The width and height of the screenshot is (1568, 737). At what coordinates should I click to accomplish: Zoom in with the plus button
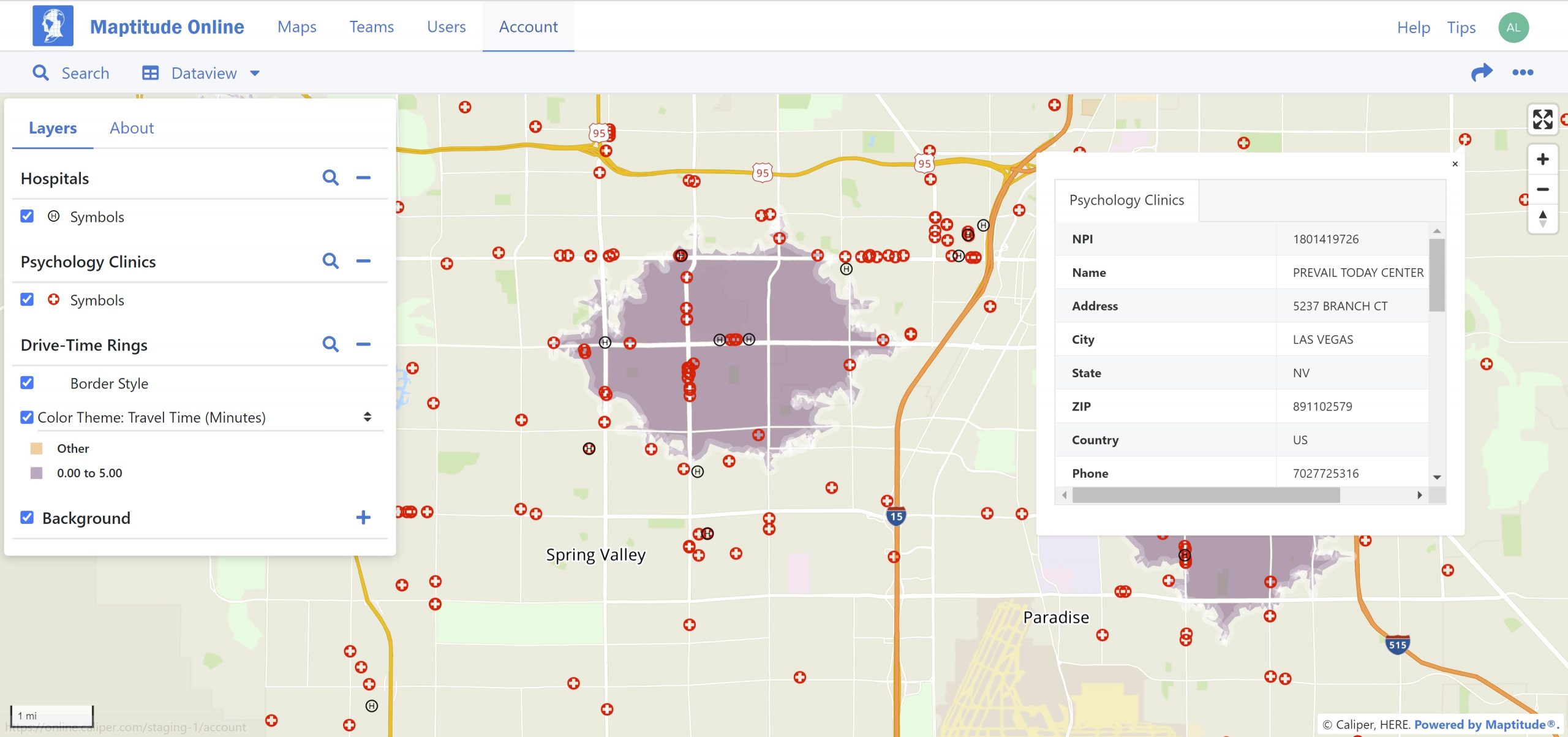(1542, 160)
